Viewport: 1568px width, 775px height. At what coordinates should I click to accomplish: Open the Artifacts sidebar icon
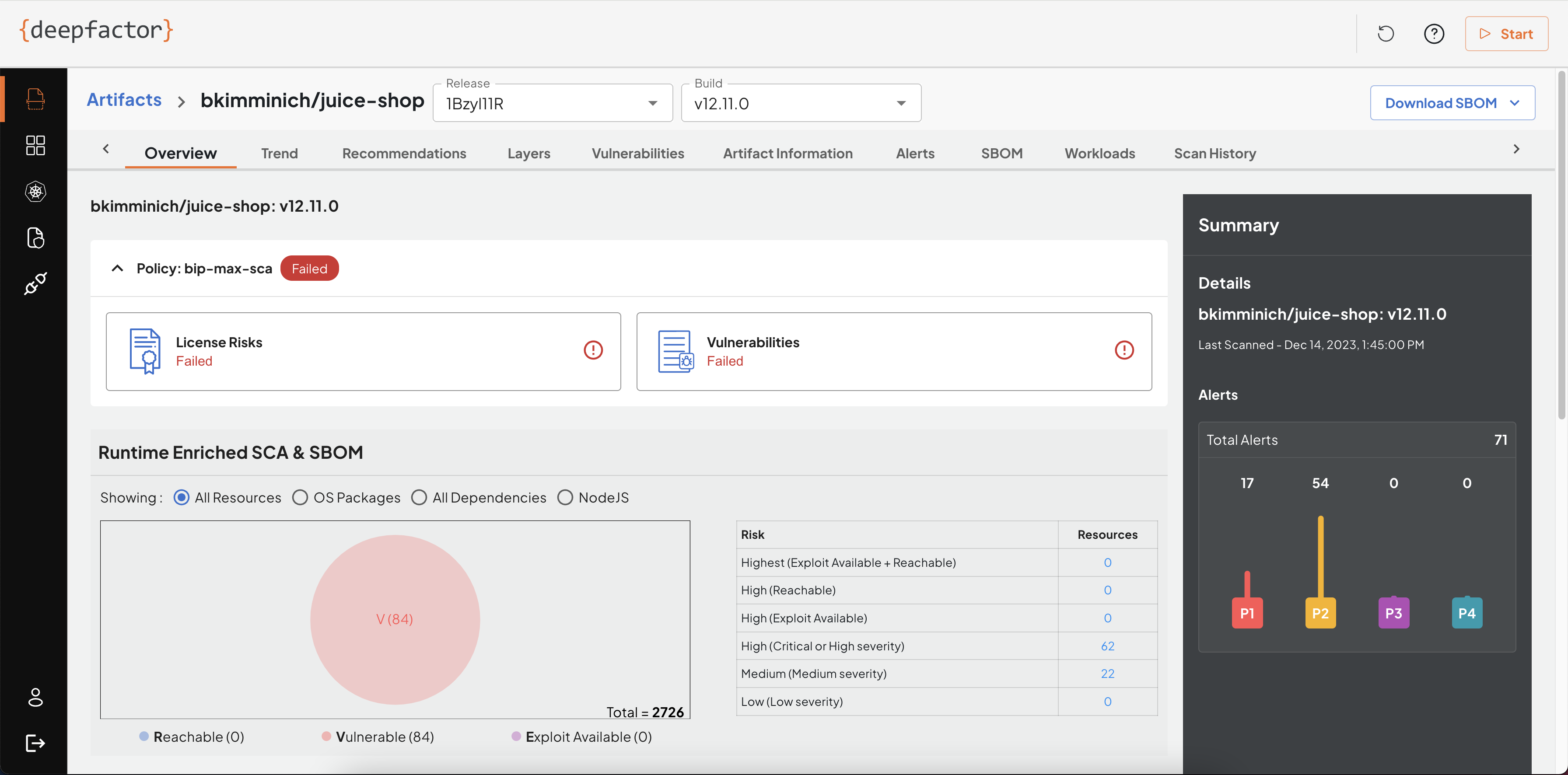tap(35, 98)
